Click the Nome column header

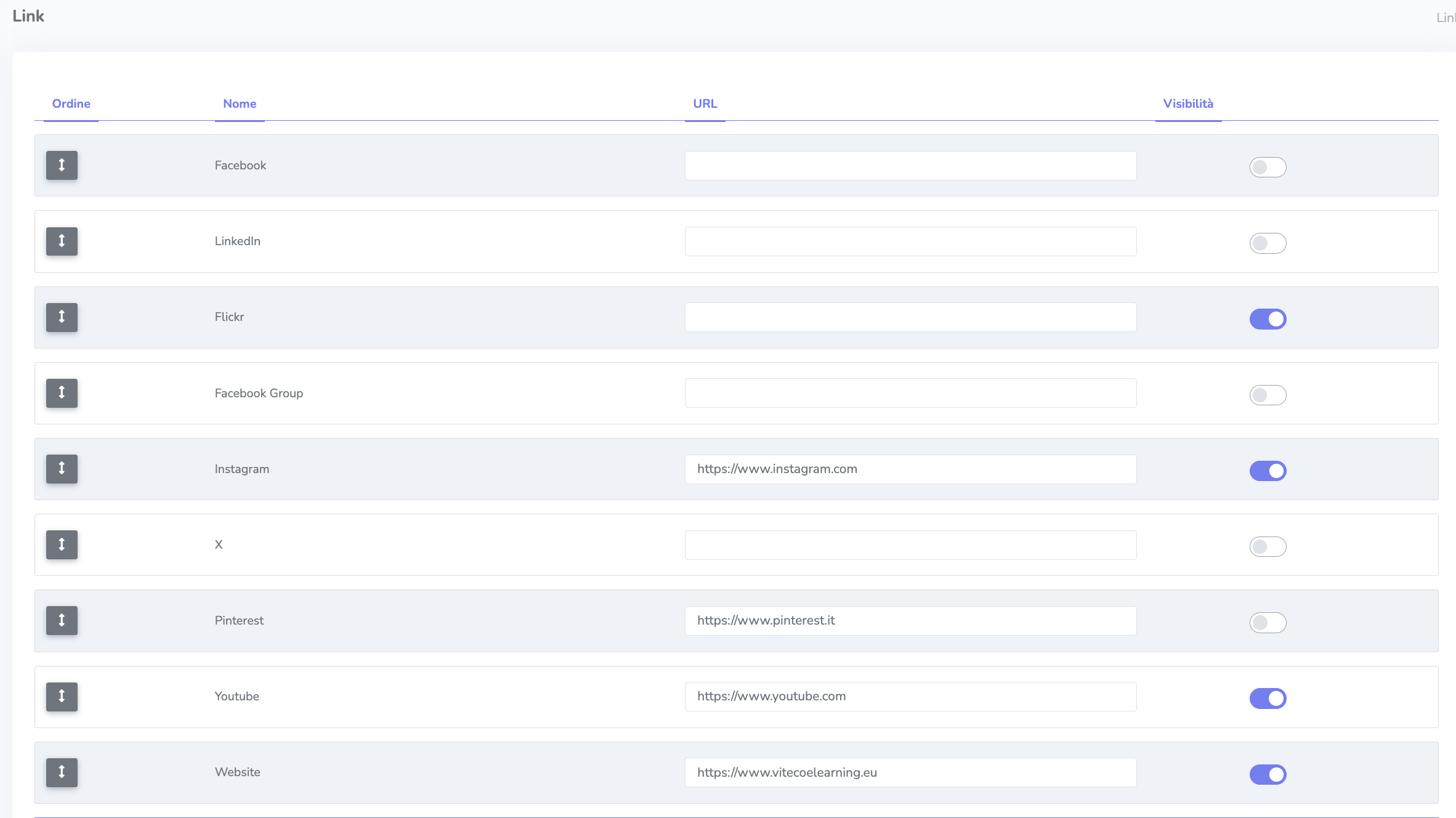240,103
